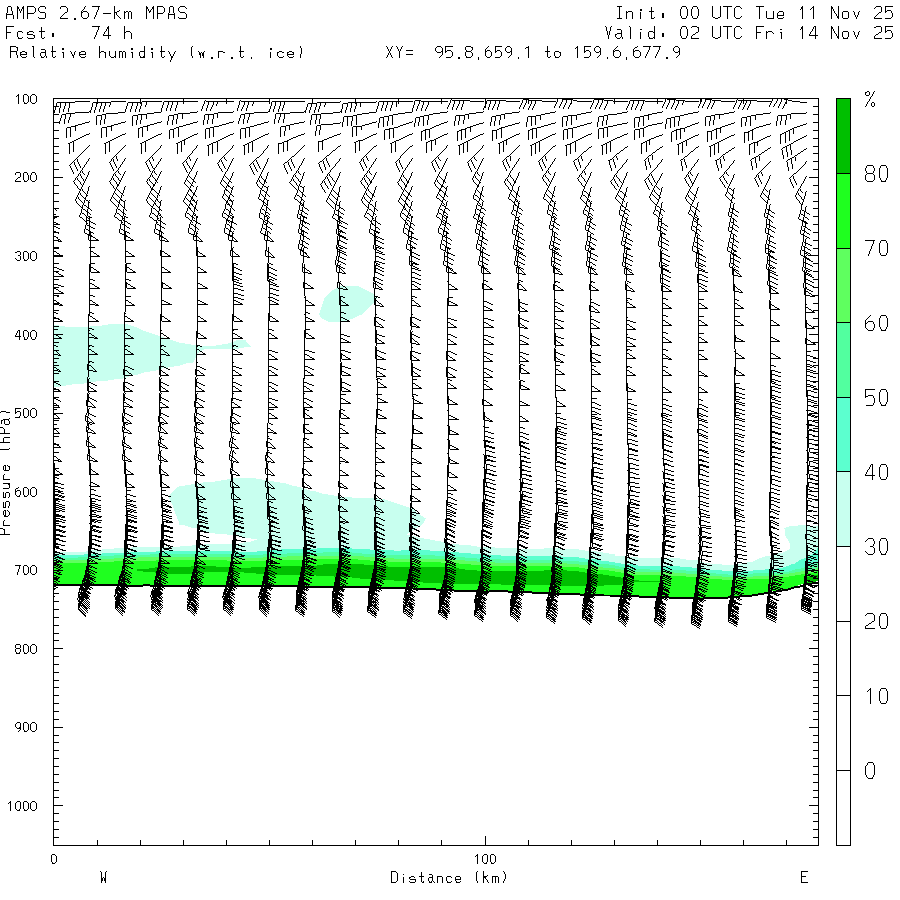Click the cyan colorbar segment between 40 and 50
900x900 pixels.
(843, 435)
